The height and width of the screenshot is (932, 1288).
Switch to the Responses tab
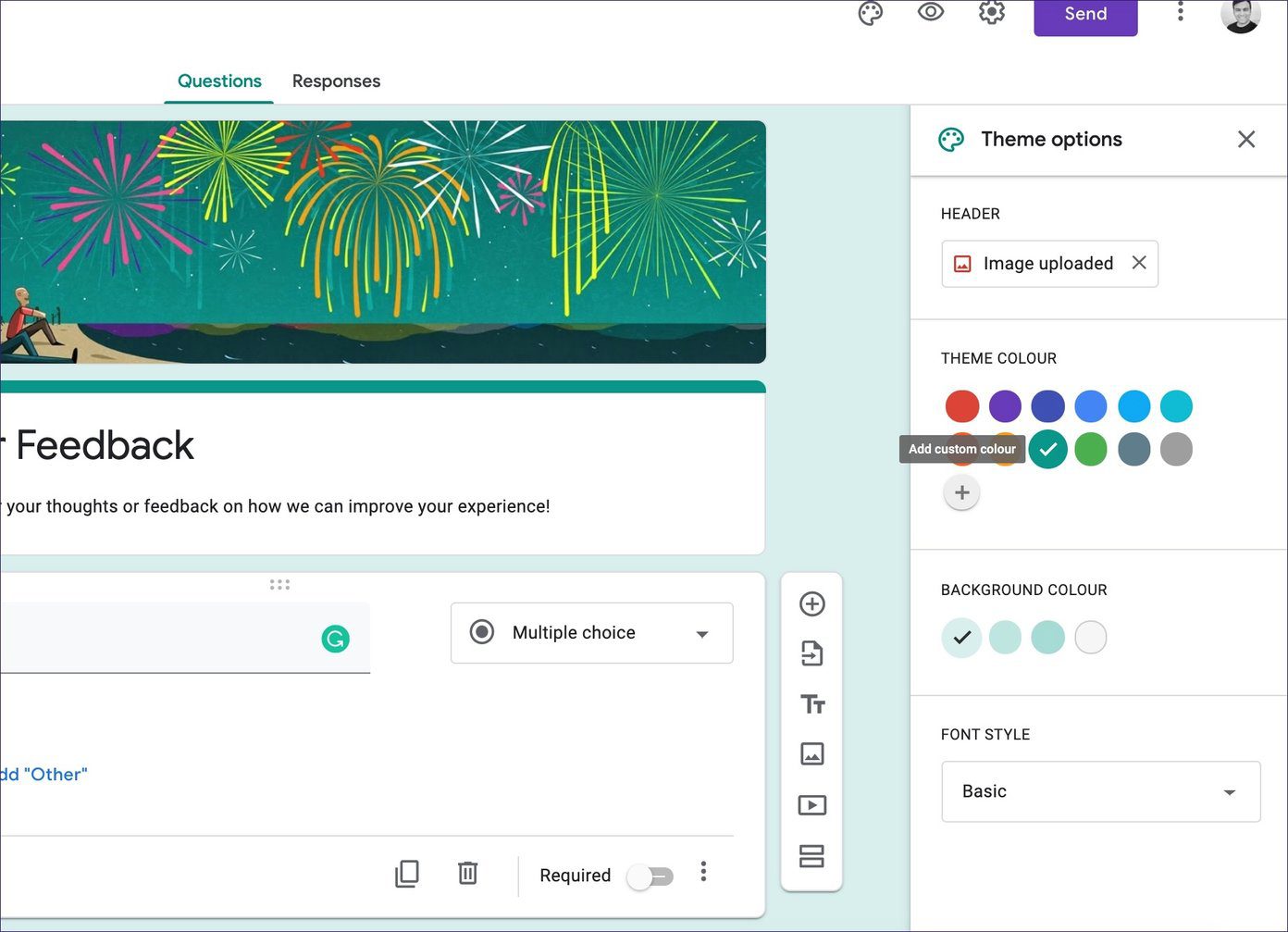(336, 81)
